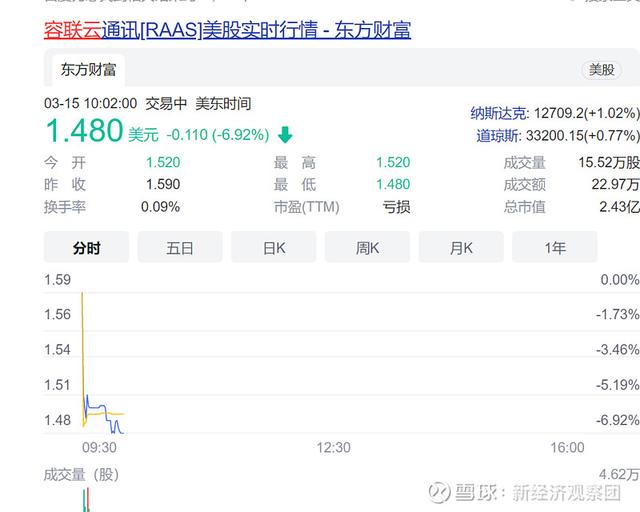
Task: Select the 1年 chart range tab
Action: 555,247
